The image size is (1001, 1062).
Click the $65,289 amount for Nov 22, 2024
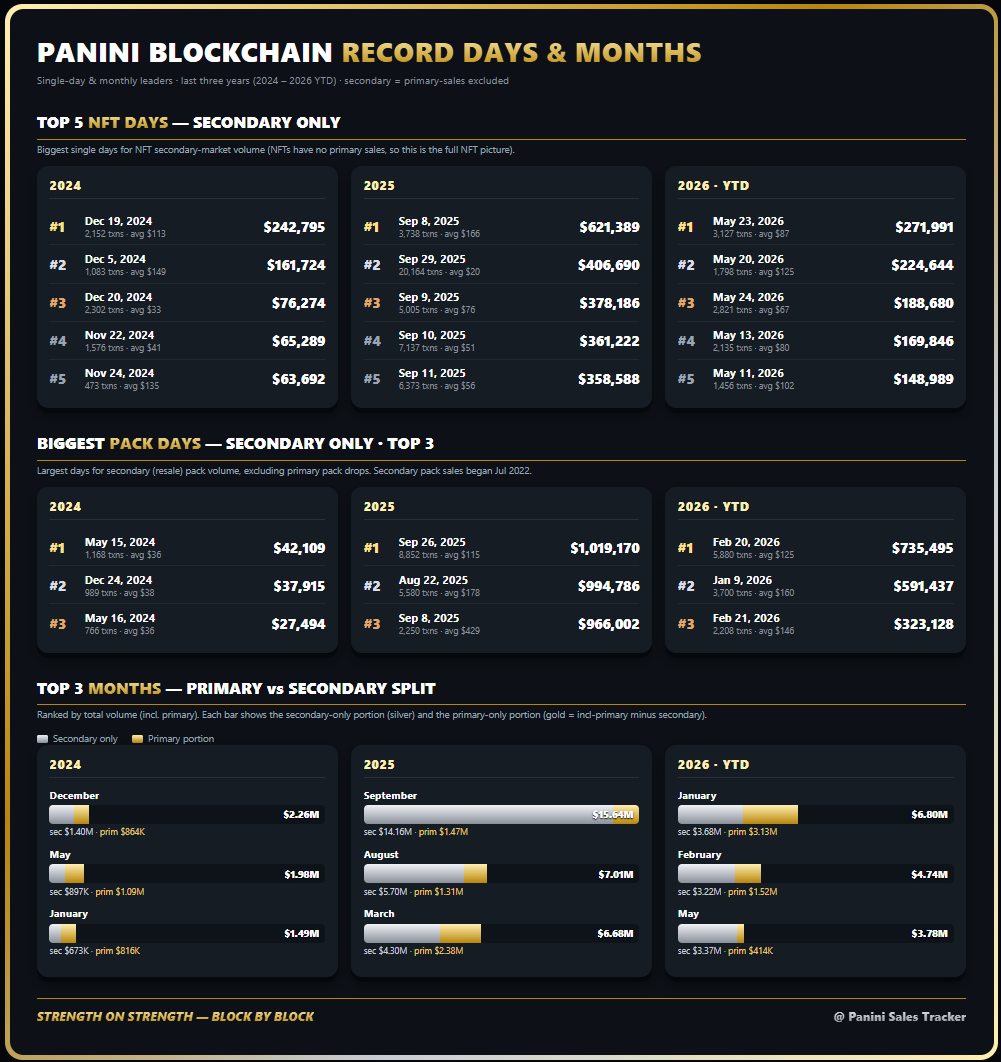(x=299, y=341)
